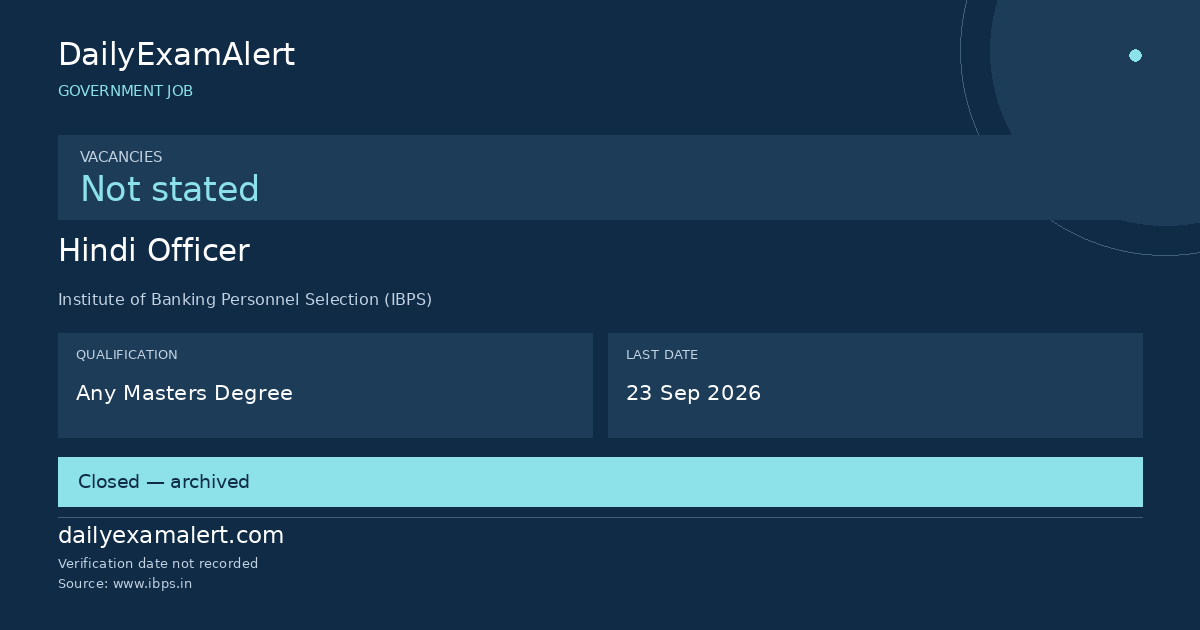Click the qualification card panel
Image resolution: width=1200 pixels, height=630 pixels.
click(x=325, y=385)
